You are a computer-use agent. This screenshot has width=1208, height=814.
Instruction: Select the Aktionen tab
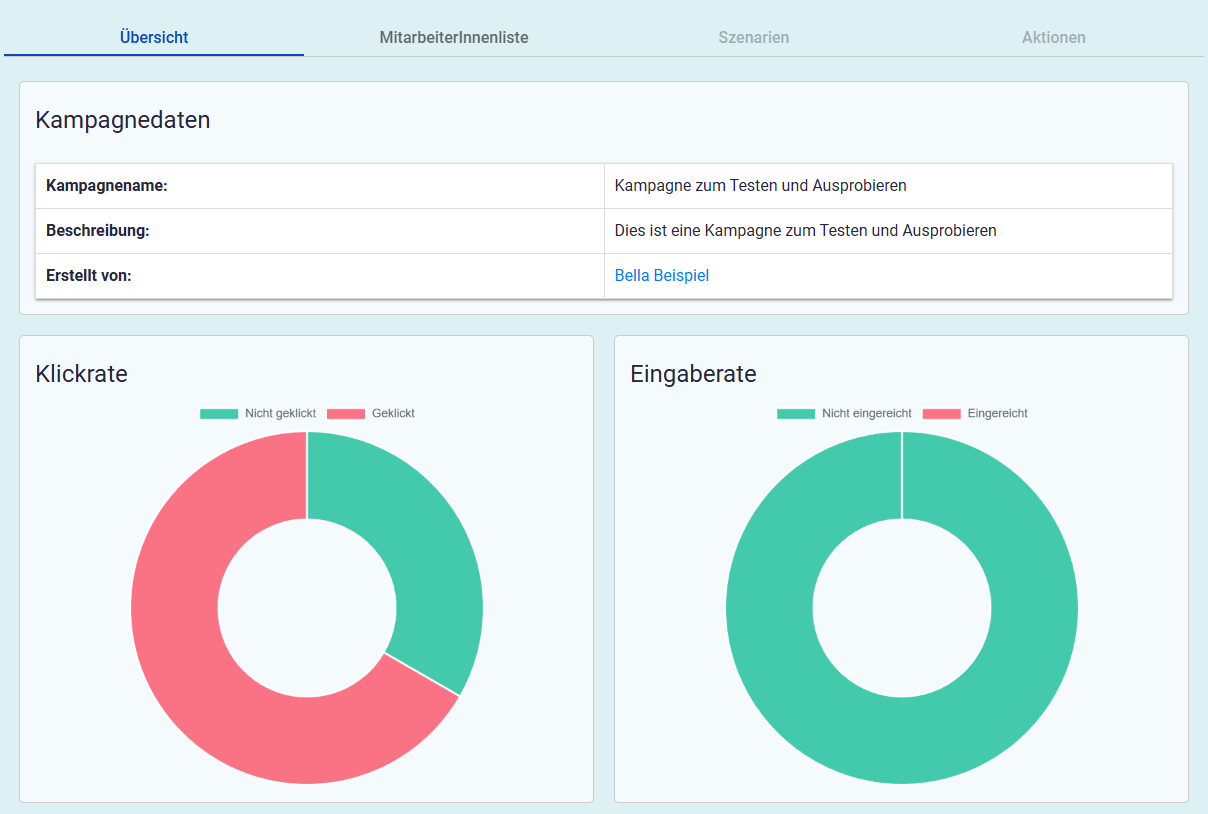[x=1053, y=38]
